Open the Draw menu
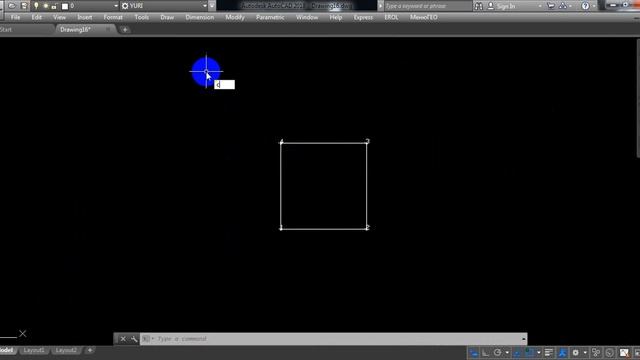 (167, 18)
